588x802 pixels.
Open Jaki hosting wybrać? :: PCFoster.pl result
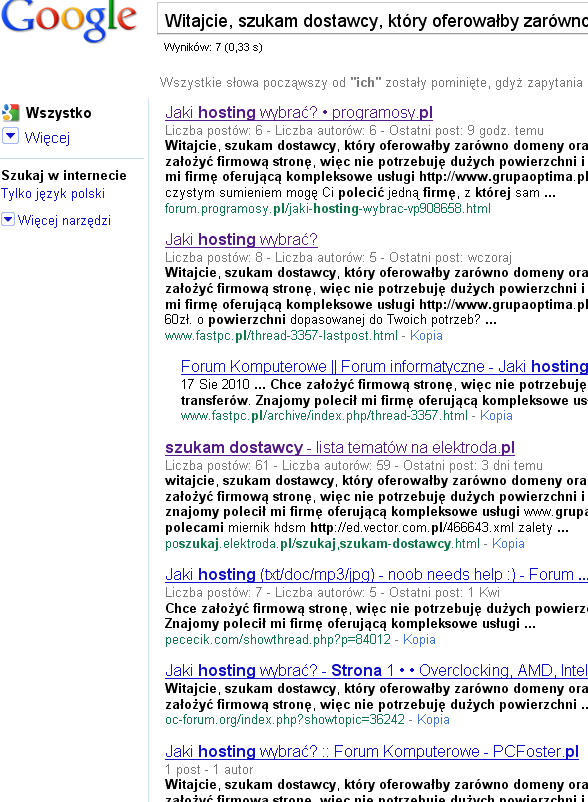tap(372, 751)
